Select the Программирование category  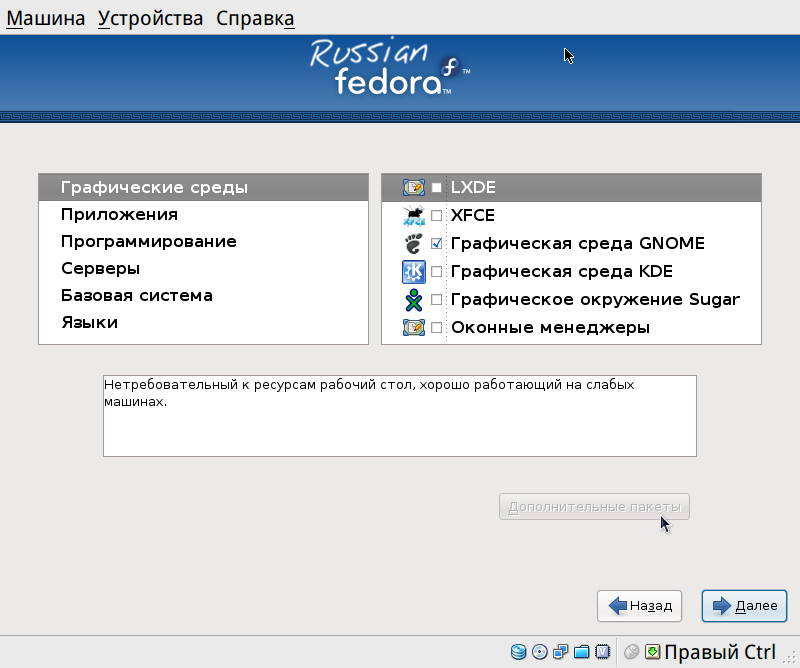pyautogui.click(x=204, y=241)
